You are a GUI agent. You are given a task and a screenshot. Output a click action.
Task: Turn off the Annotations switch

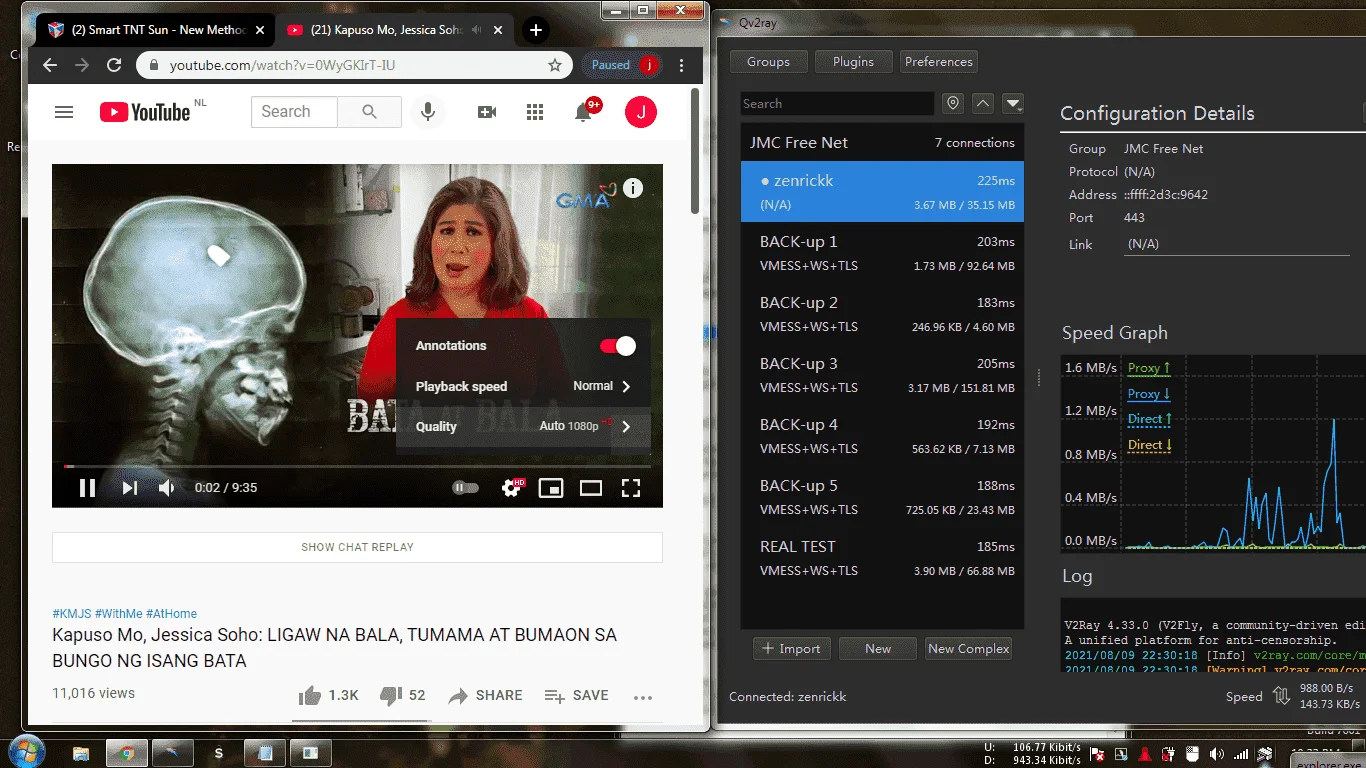(617, 346)
